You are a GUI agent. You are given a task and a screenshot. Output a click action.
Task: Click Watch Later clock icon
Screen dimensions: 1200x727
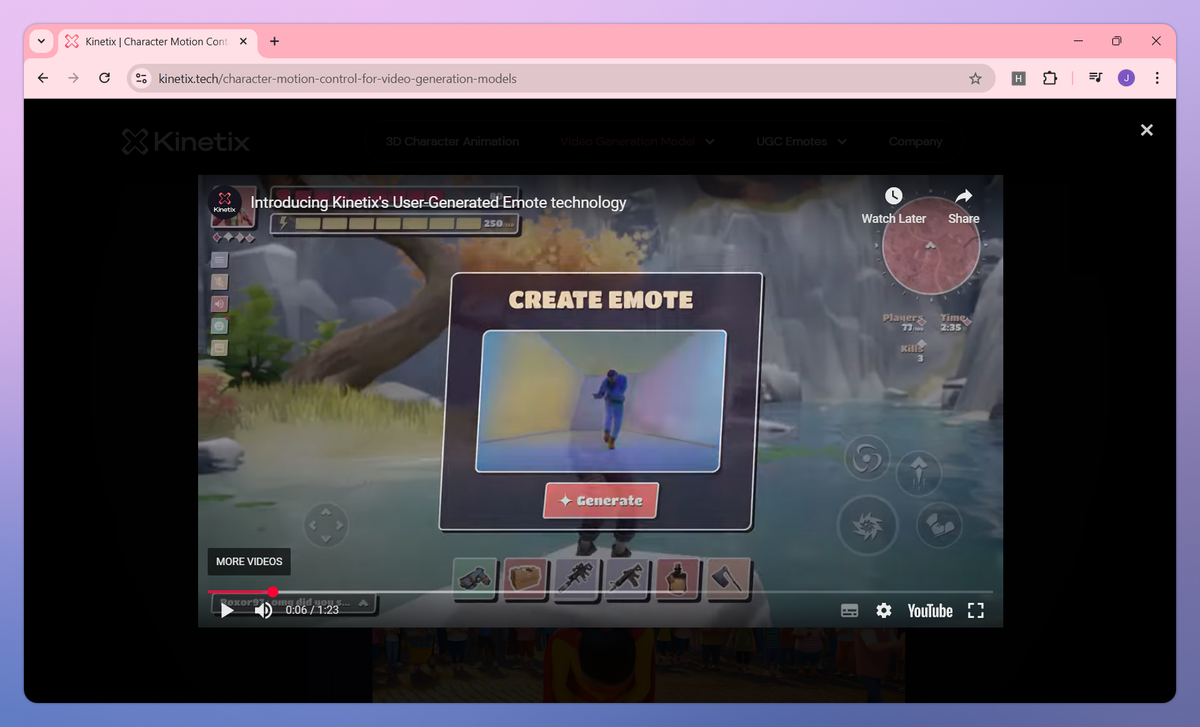[x=894, y=196]
